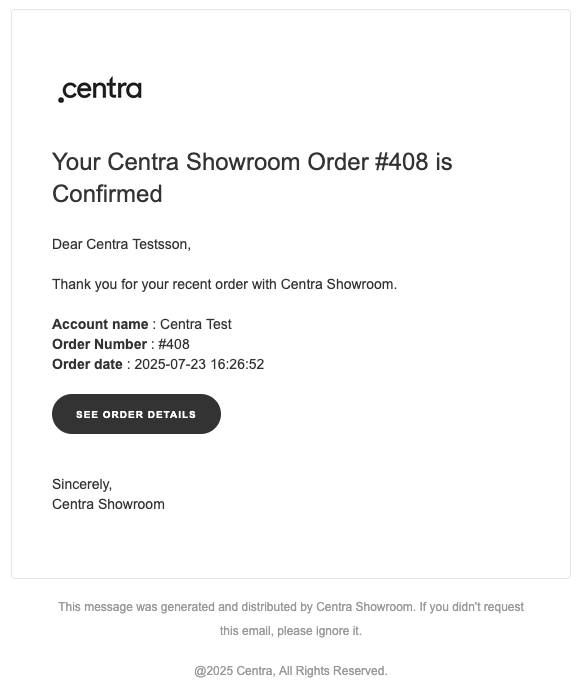Click the 'Thank you for your recent order' sentence
This screenshot has width=586, height=687.
click(x=224, y=284)
